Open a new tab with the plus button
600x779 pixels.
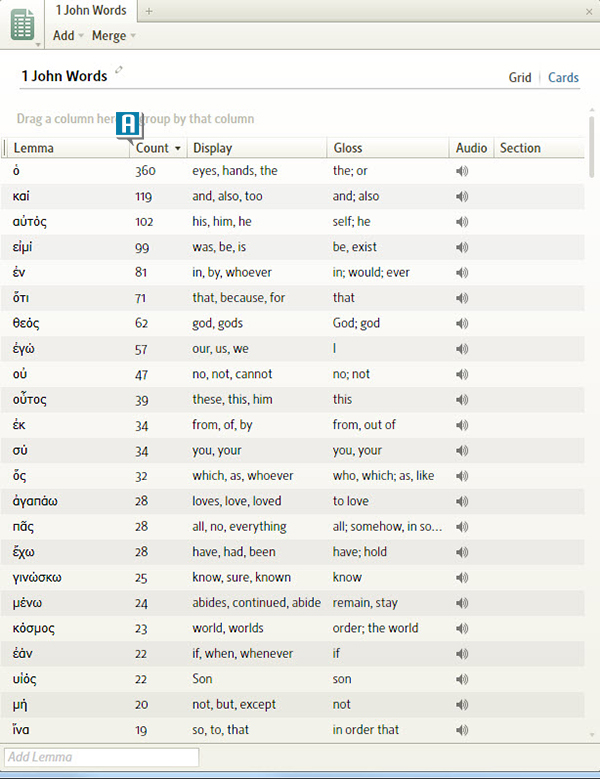[149, 11]
